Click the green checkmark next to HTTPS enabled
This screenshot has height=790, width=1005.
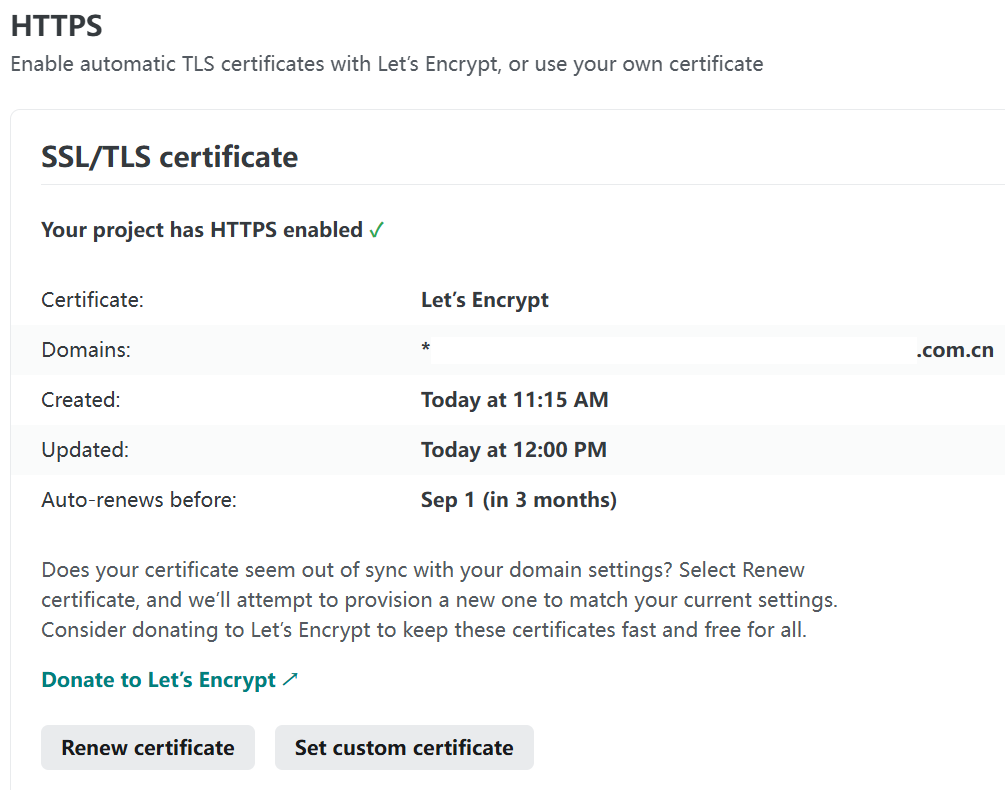[x=376, y=229]
